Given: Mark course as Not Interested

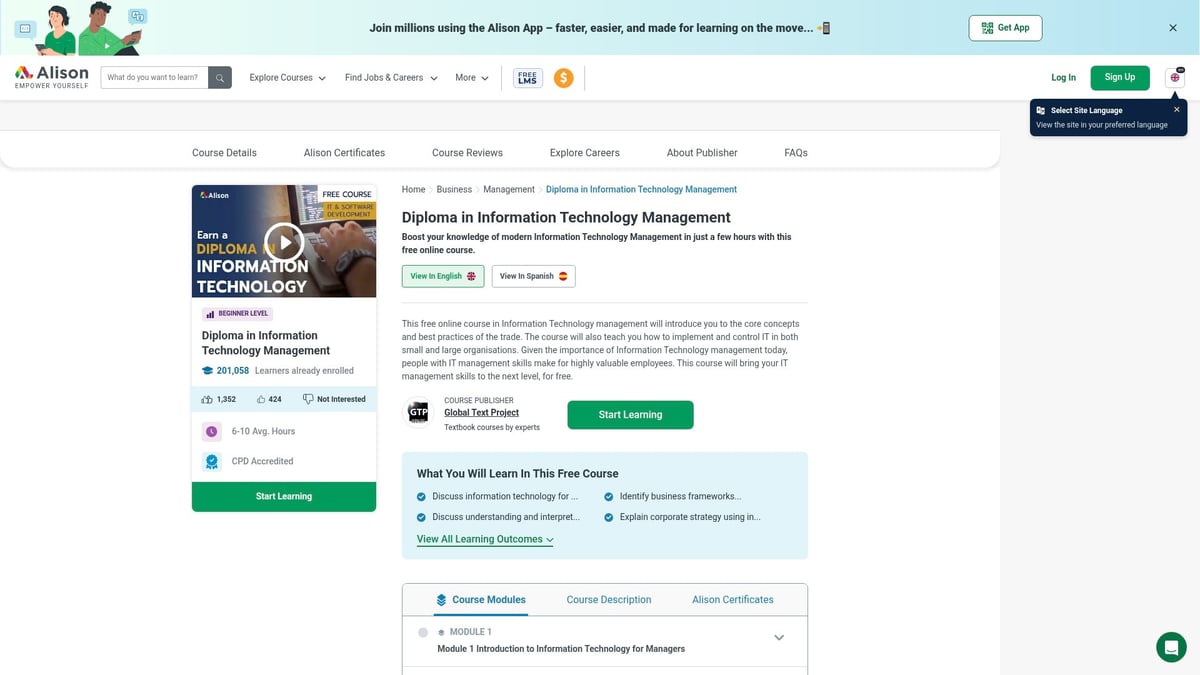Looking at the screenshot, I should (x=334, y=399).
